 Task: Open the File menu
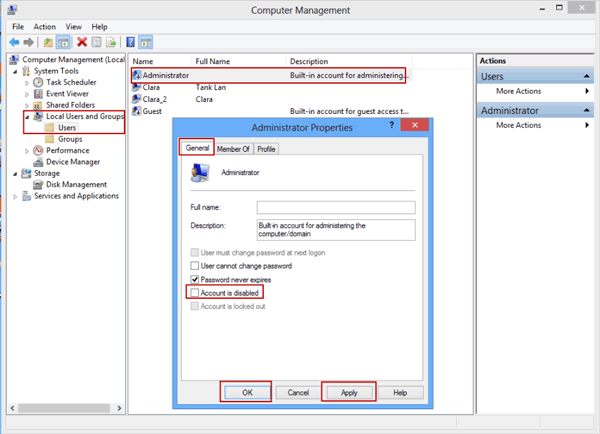click(x=18, y=26)
